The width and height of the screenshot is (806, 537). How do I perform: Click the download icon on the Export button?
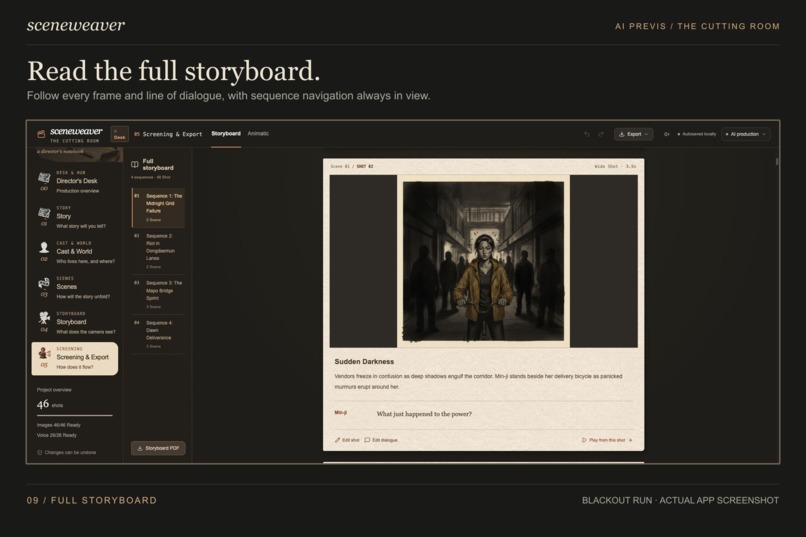click(x=621, y=134)
